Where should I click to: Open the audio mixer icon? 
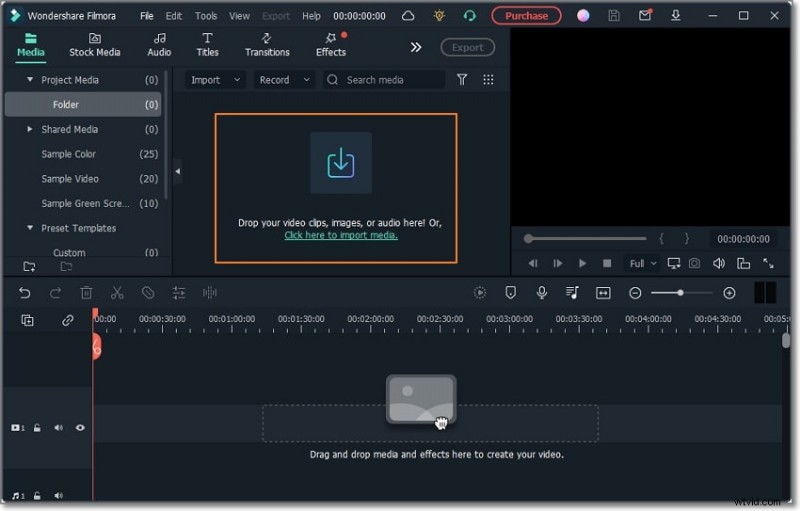pyautogui.click(x=572, y=292)
